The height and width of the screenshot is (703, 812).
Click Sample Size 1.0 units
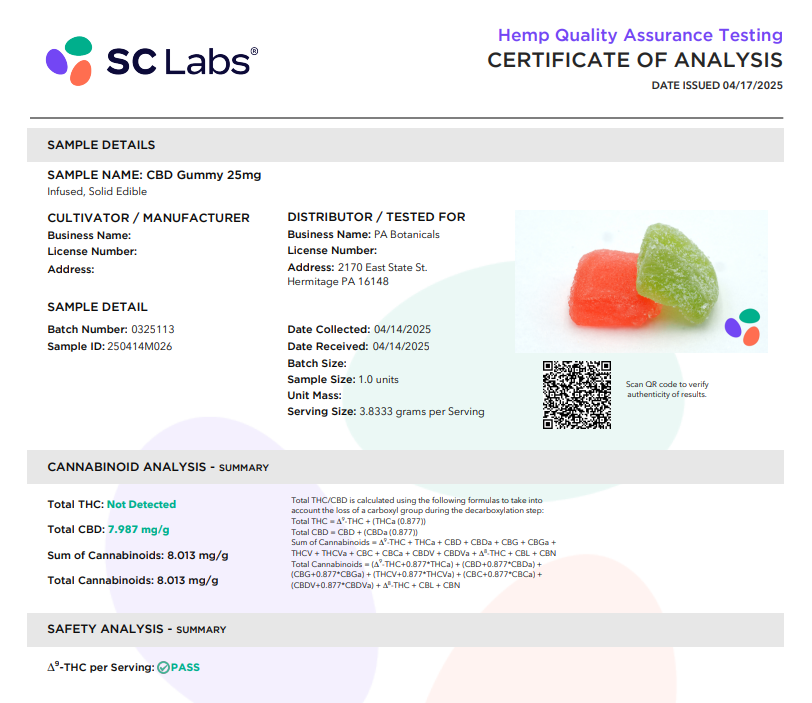click(343, 379)
